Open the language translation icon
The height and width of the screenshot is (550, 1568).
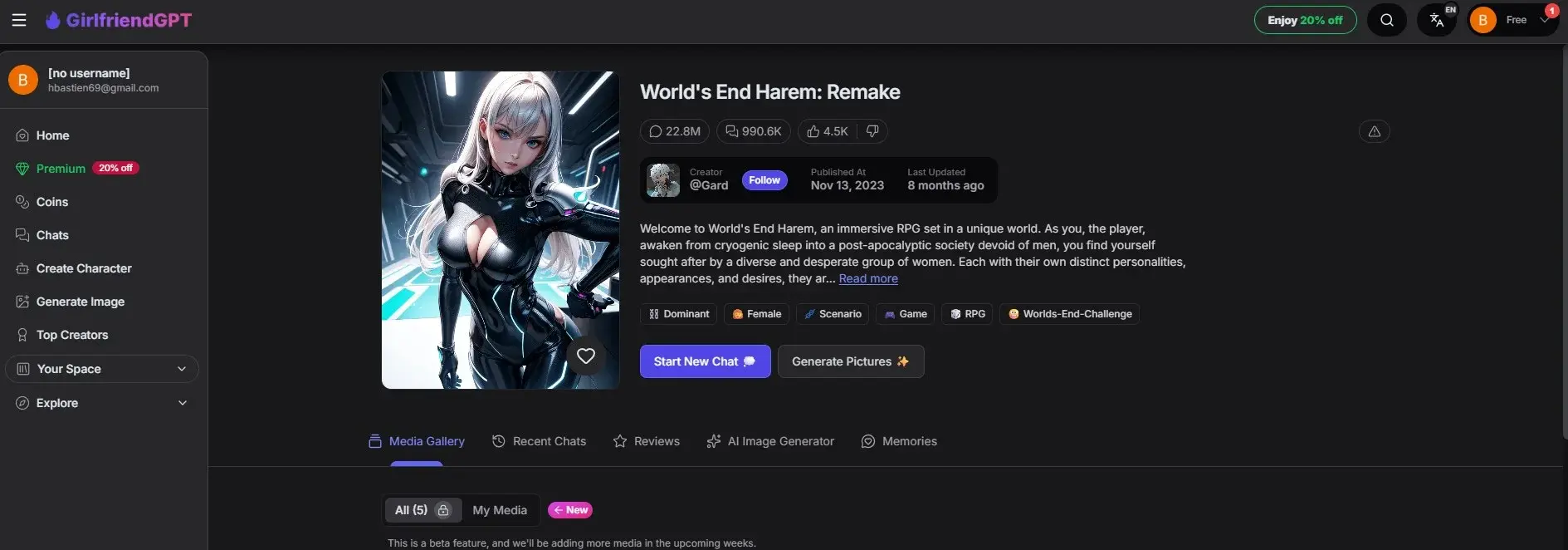click(1437, 20)
